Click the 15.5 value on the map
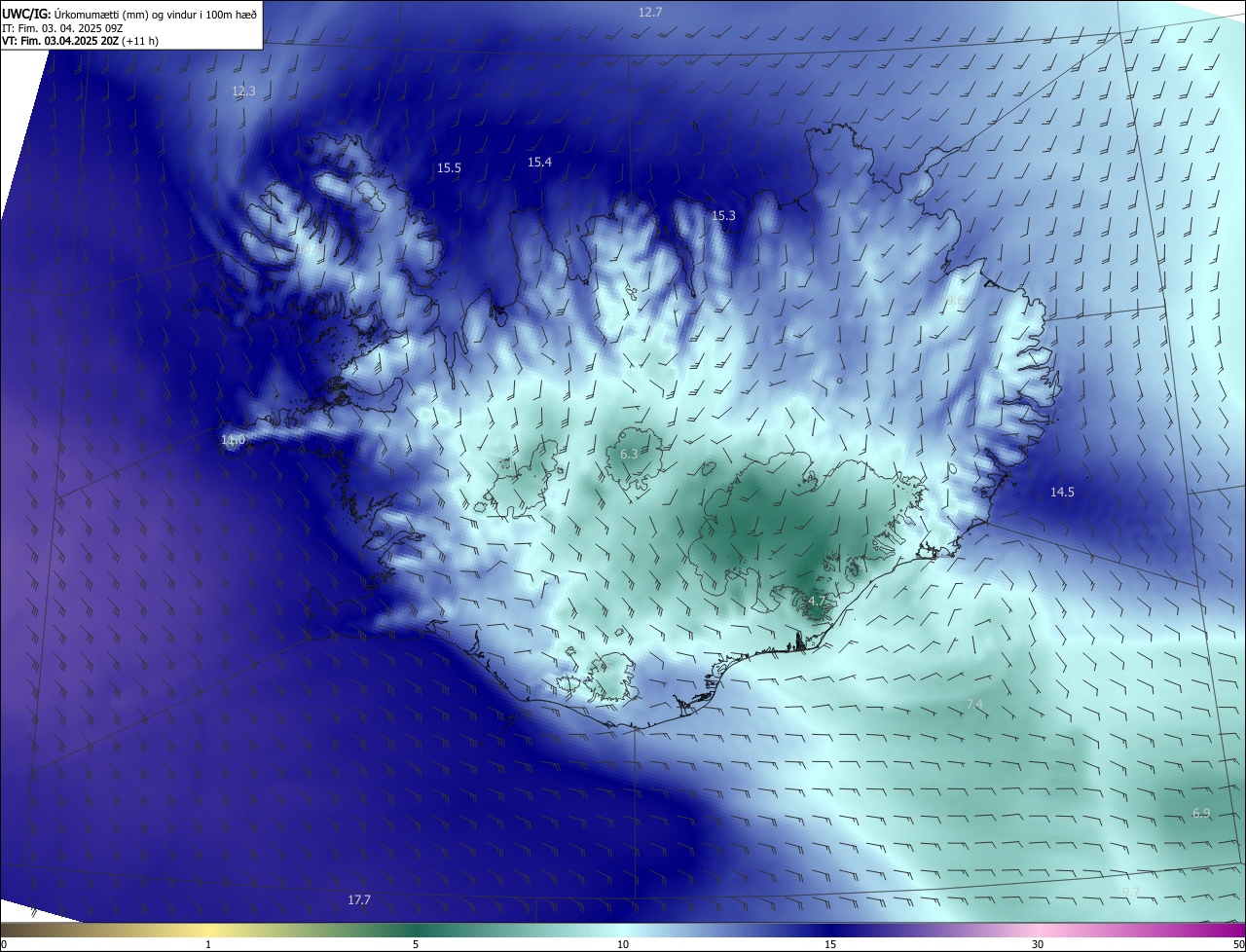 tap(449, 168)
